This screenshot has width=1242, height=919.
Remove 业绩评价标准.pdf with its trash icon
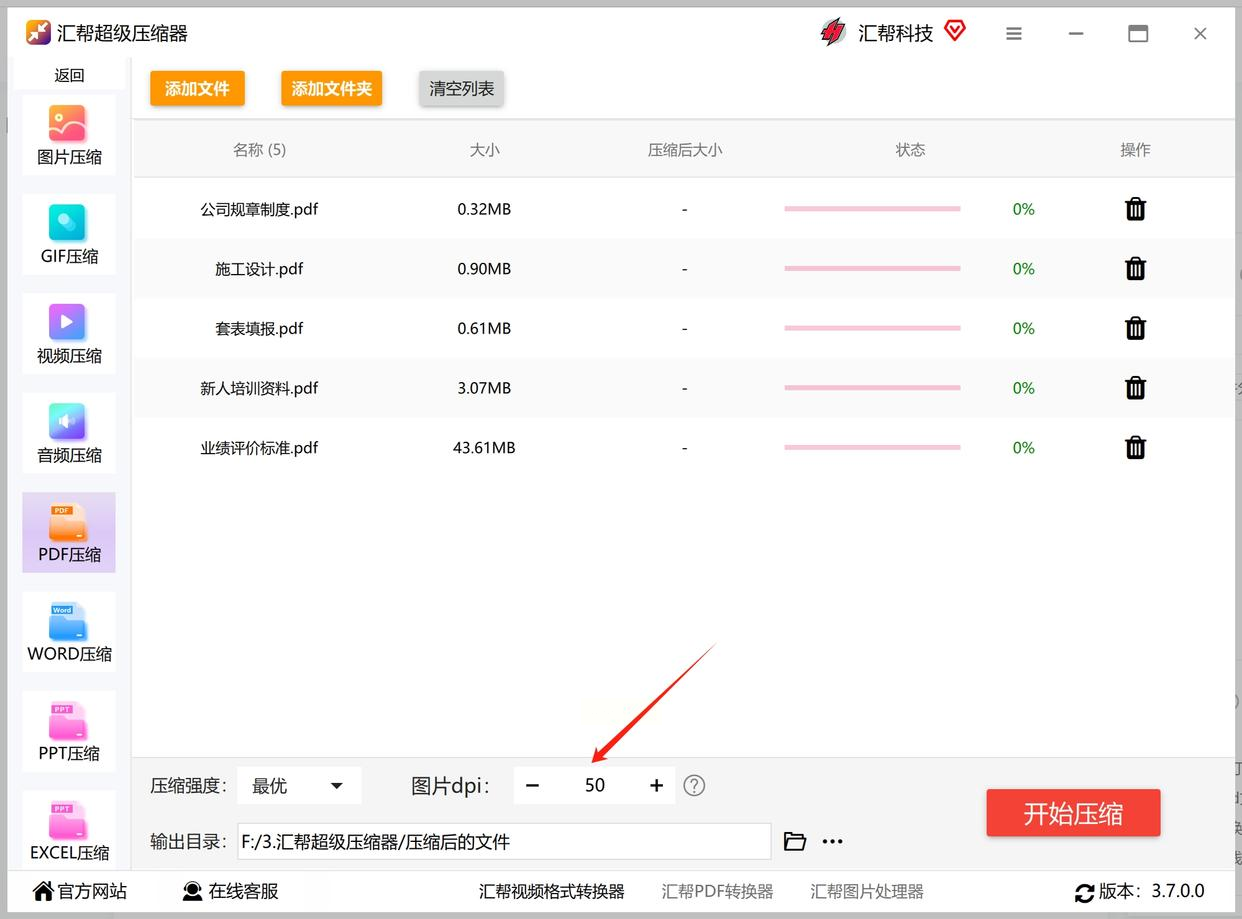[1135, 447]
